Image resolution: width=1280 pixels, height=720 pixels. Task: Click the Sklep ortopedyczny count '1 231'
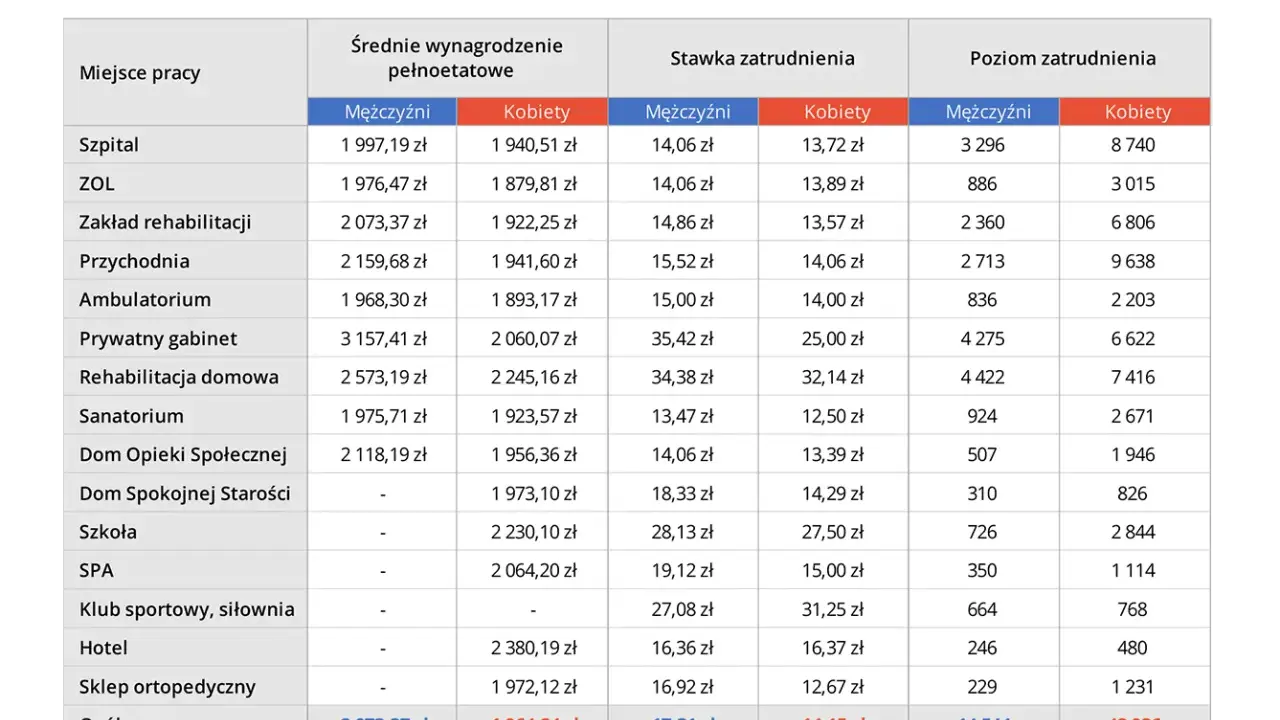coord(1133,687)
